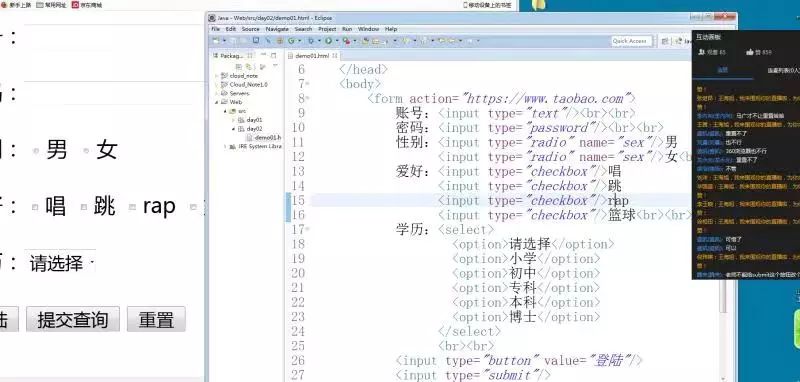This screenshot has height=382, width=800.
Task: Click the Run Last Tool icon with red toolbox
Action: point(346,40)
